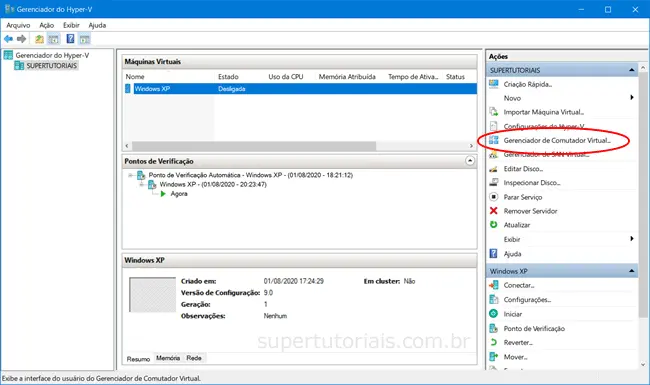Click the Remover Servidor action
The width and height of the screenshot is (650, 385).
pyautogui.click(x=530, y=211)
